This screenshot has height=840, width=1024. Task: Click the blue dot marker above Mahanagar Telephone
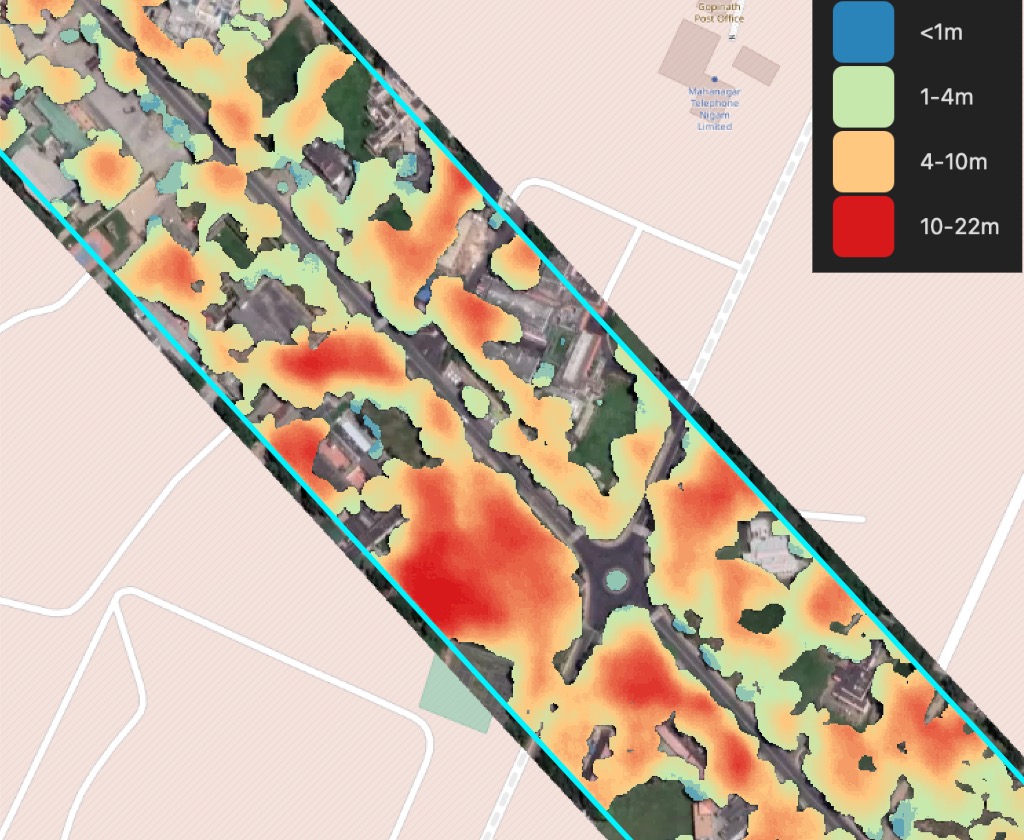pos(714,79)
